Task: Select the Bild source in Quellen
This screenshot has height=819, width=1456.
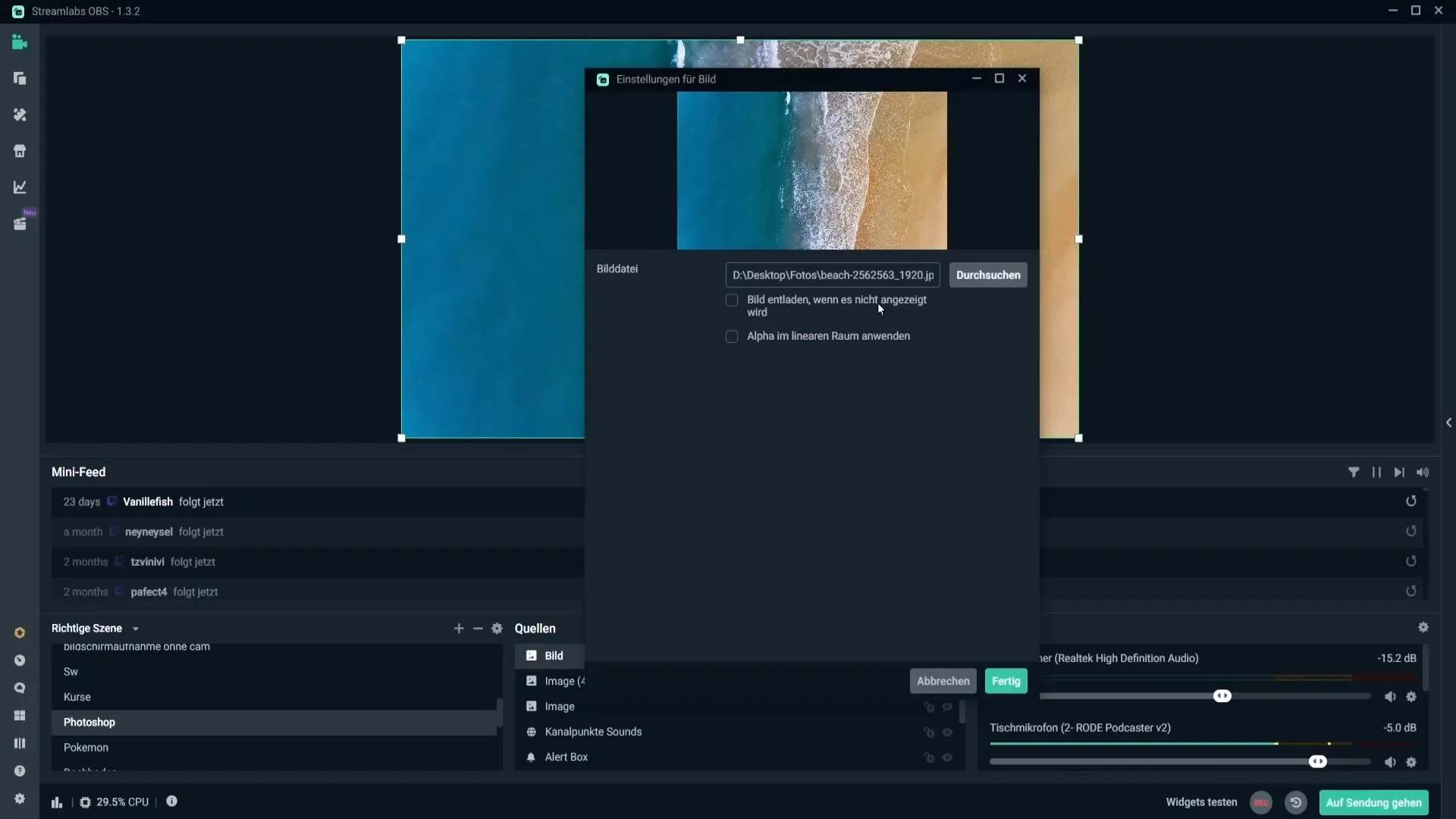Action: pos(550,656)
